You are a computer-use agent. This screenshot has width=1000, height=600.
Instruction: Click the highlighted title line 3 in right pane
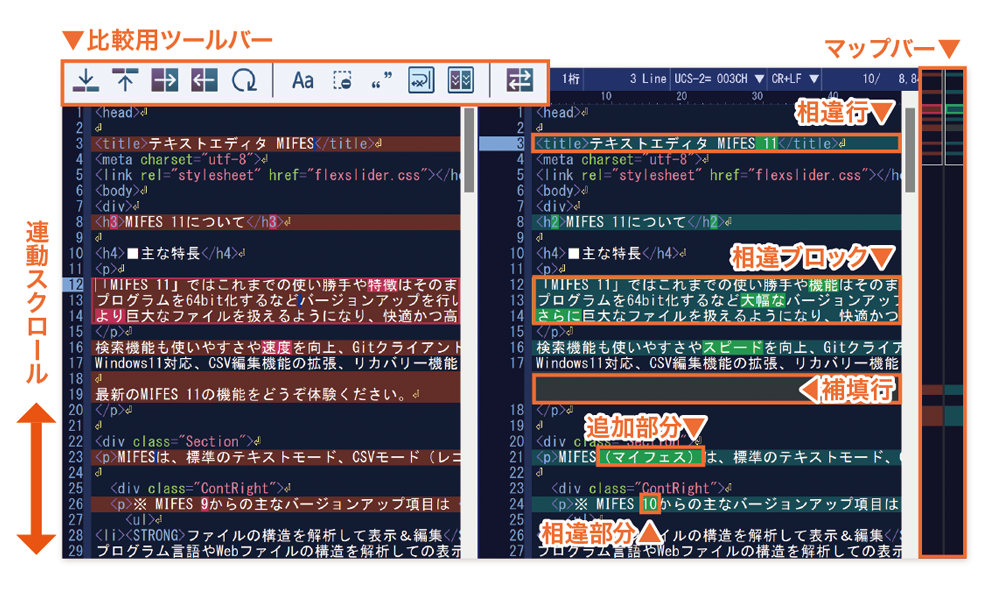pos(700,144)
